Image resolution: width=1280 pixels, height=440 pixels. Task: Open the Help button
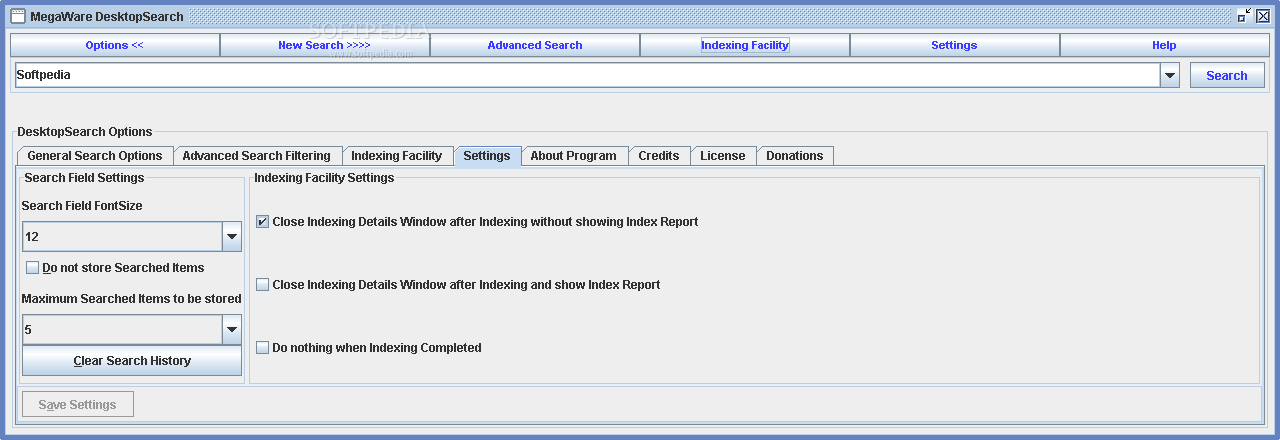click(1164, 45)
